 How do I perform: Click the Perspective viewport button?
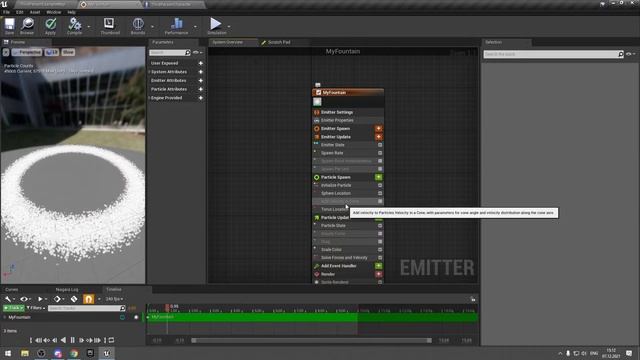click(x=27, y=52)
